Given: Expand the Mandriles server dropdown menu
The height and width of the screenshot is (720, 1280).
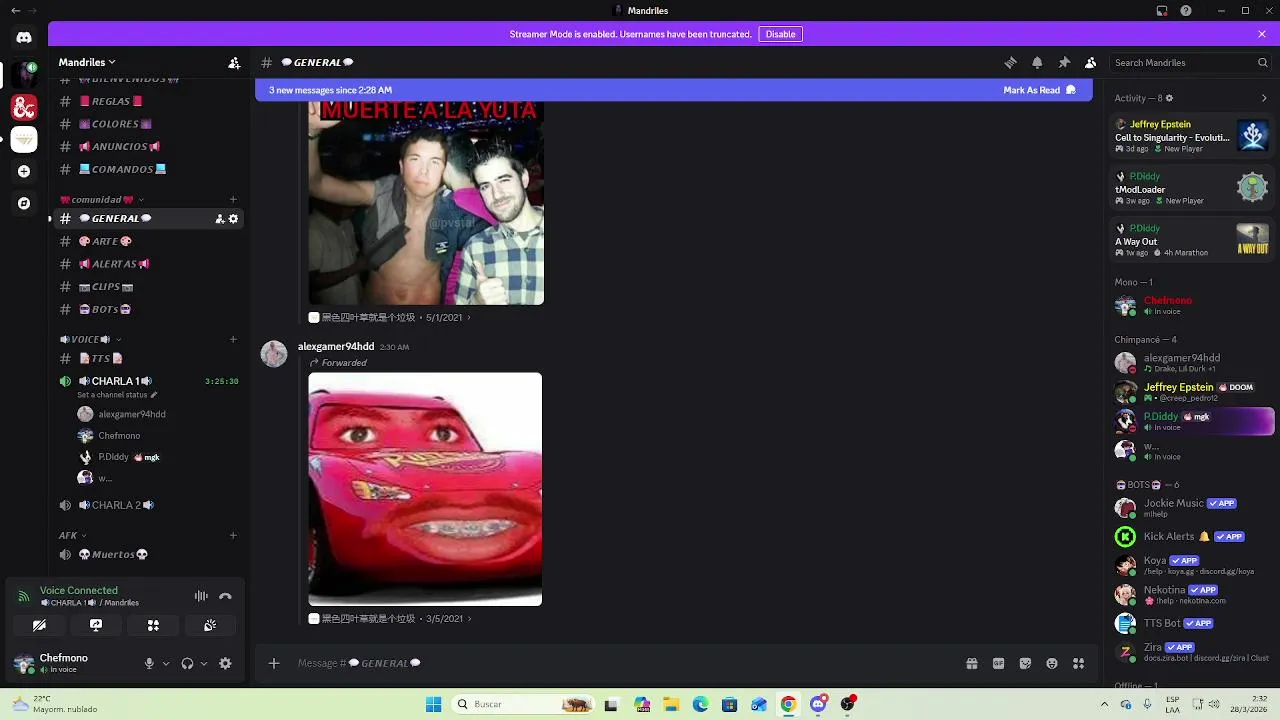Looking at the screenshot, I should (x=87, y=62).
